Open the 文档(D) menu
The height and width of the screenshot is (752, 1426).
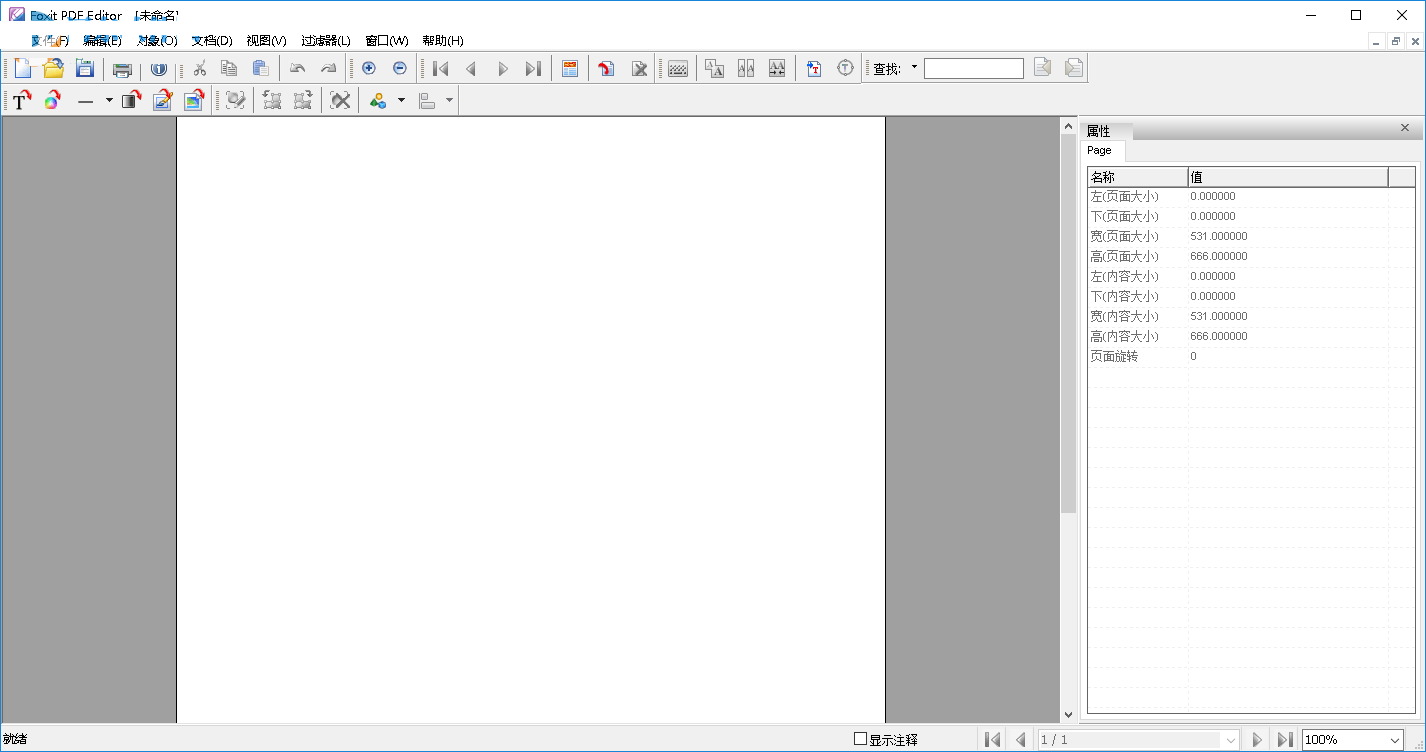(x=211, y=41)
